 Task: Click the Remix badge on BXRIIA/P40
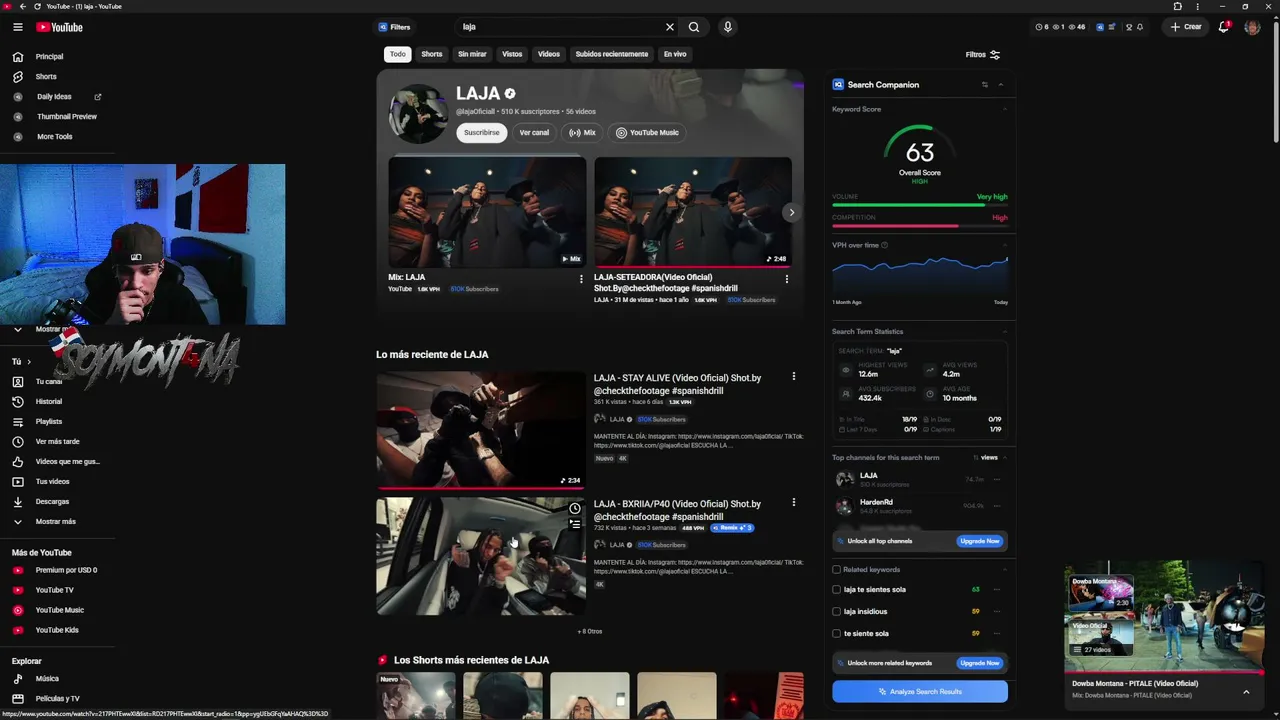[732, 528]
